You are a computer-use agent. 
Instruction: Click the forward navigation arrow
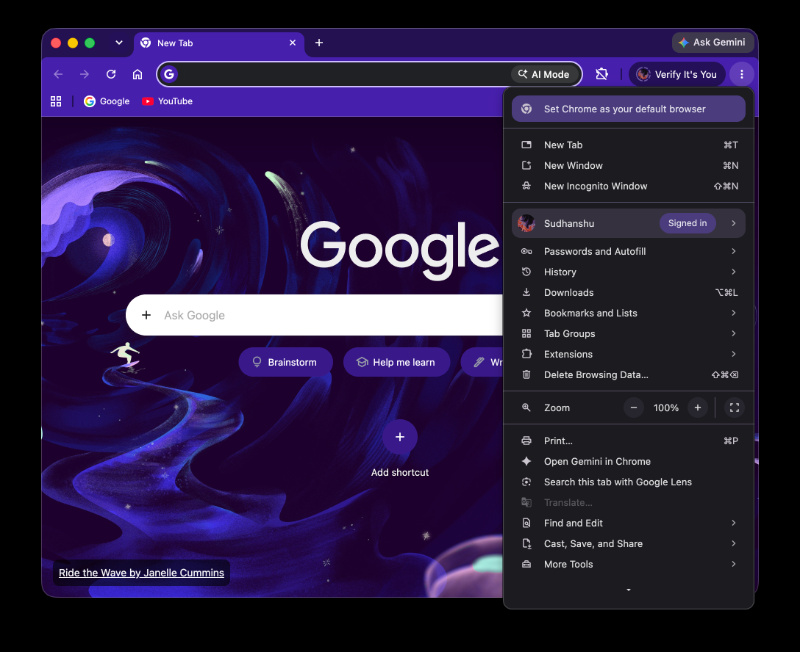click(x=84, y=74)
